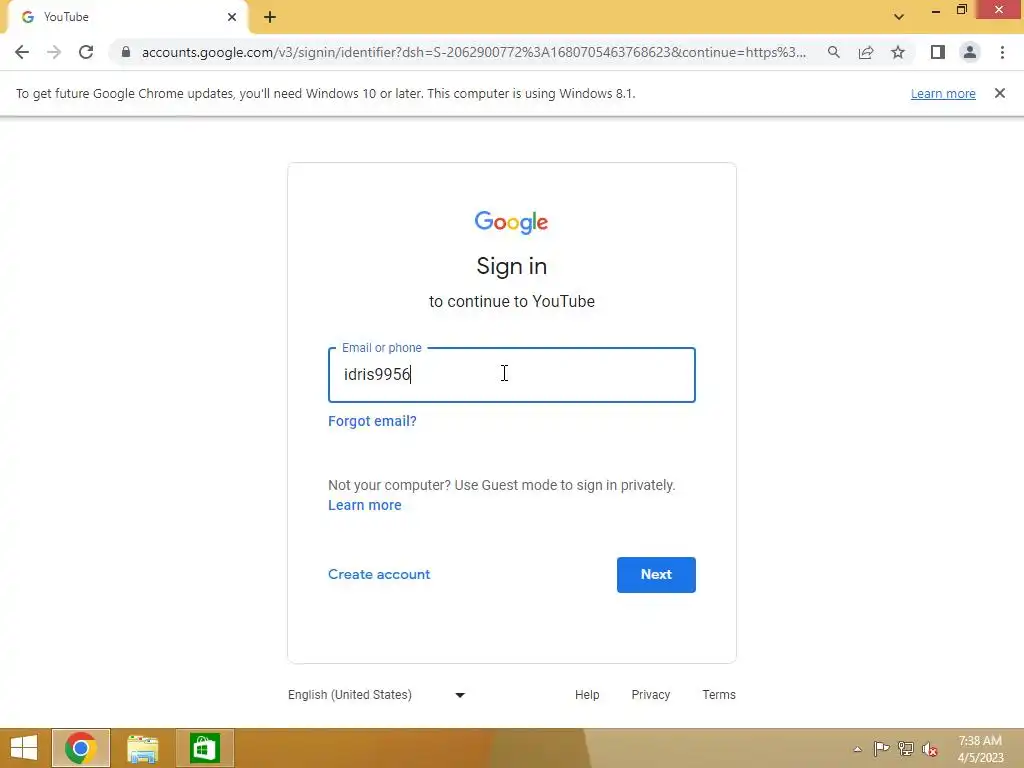The width and height of the screenshot is (1024, 768).
Task: Show hidden system tray icons arrow
Action: [x=857, y=749]
